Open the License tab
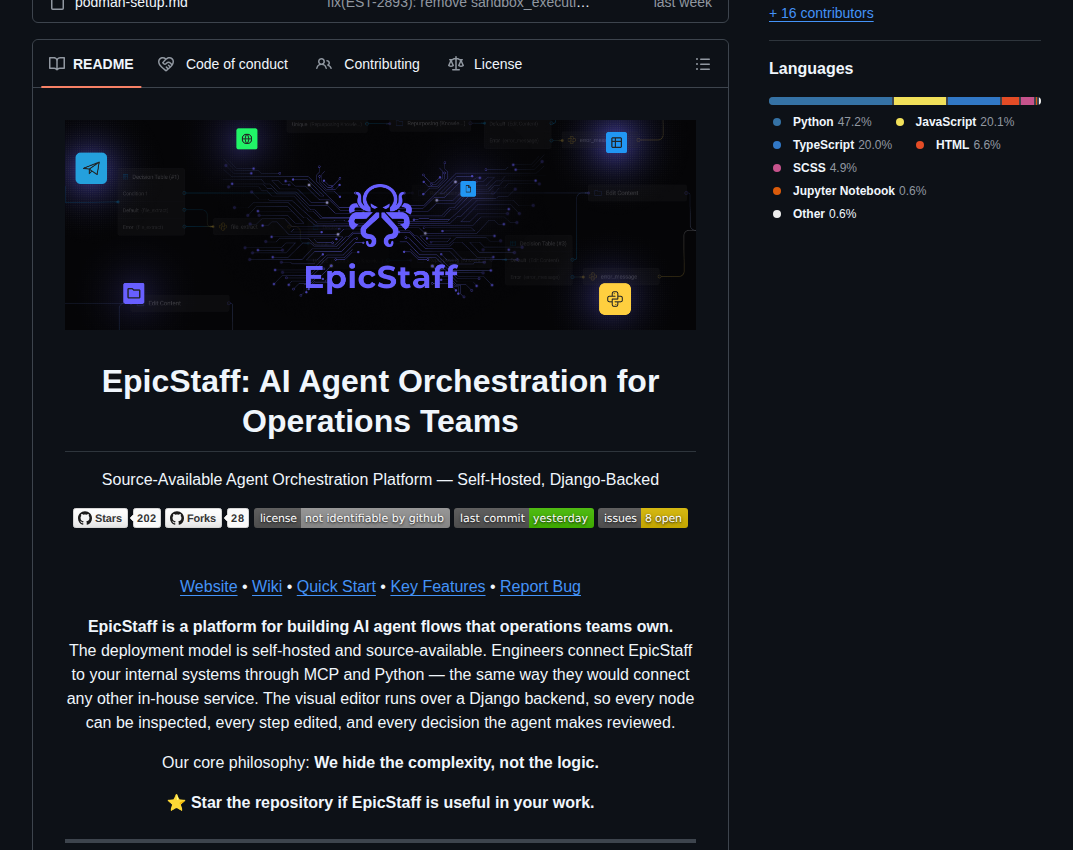The image size is (1073, 850). click(x=484, y=64)
